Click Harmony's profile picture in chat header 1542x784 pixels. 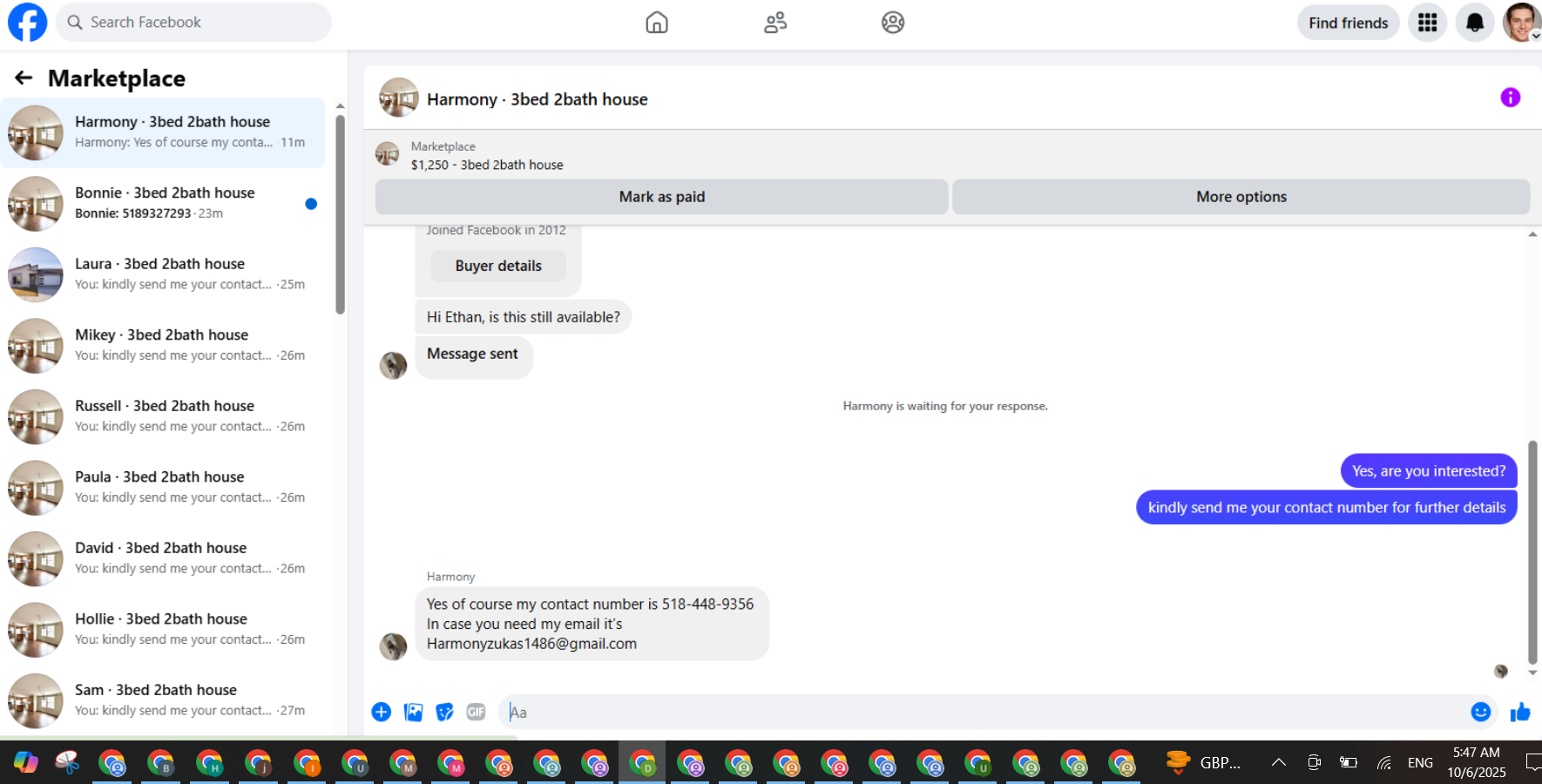(399, 98)
